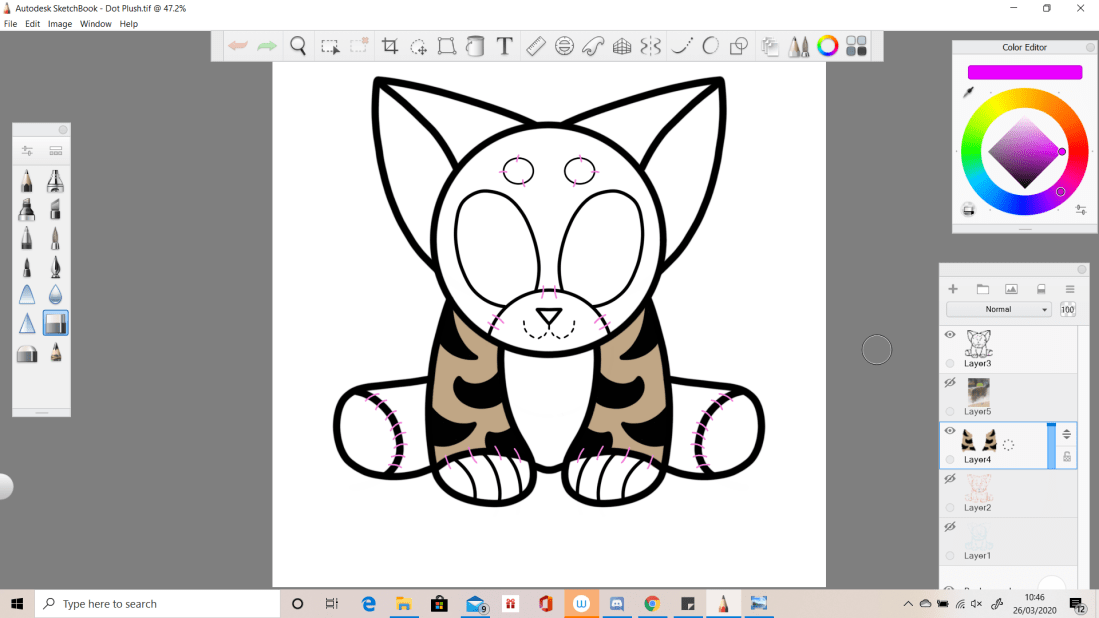Open the Normal blend mode dropdown

(999, 310)
